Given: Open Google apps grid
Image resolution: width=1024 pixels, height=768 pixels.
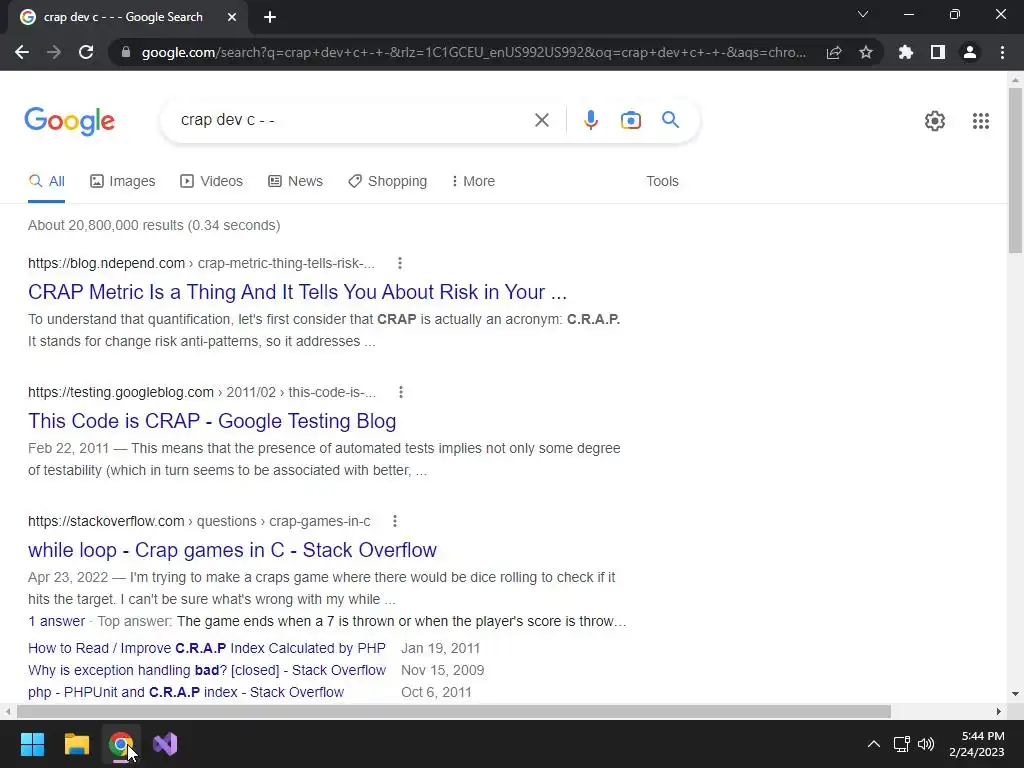Looking at the screenshot, I should pyautogui.click(x=980, y=121).
